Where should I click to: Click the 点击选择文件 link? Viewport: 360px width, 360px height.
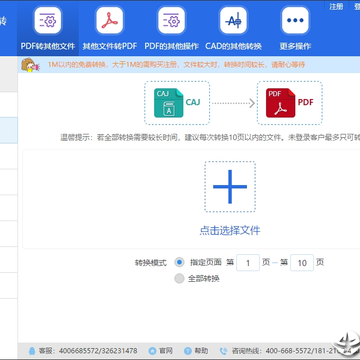coord(230,231)
